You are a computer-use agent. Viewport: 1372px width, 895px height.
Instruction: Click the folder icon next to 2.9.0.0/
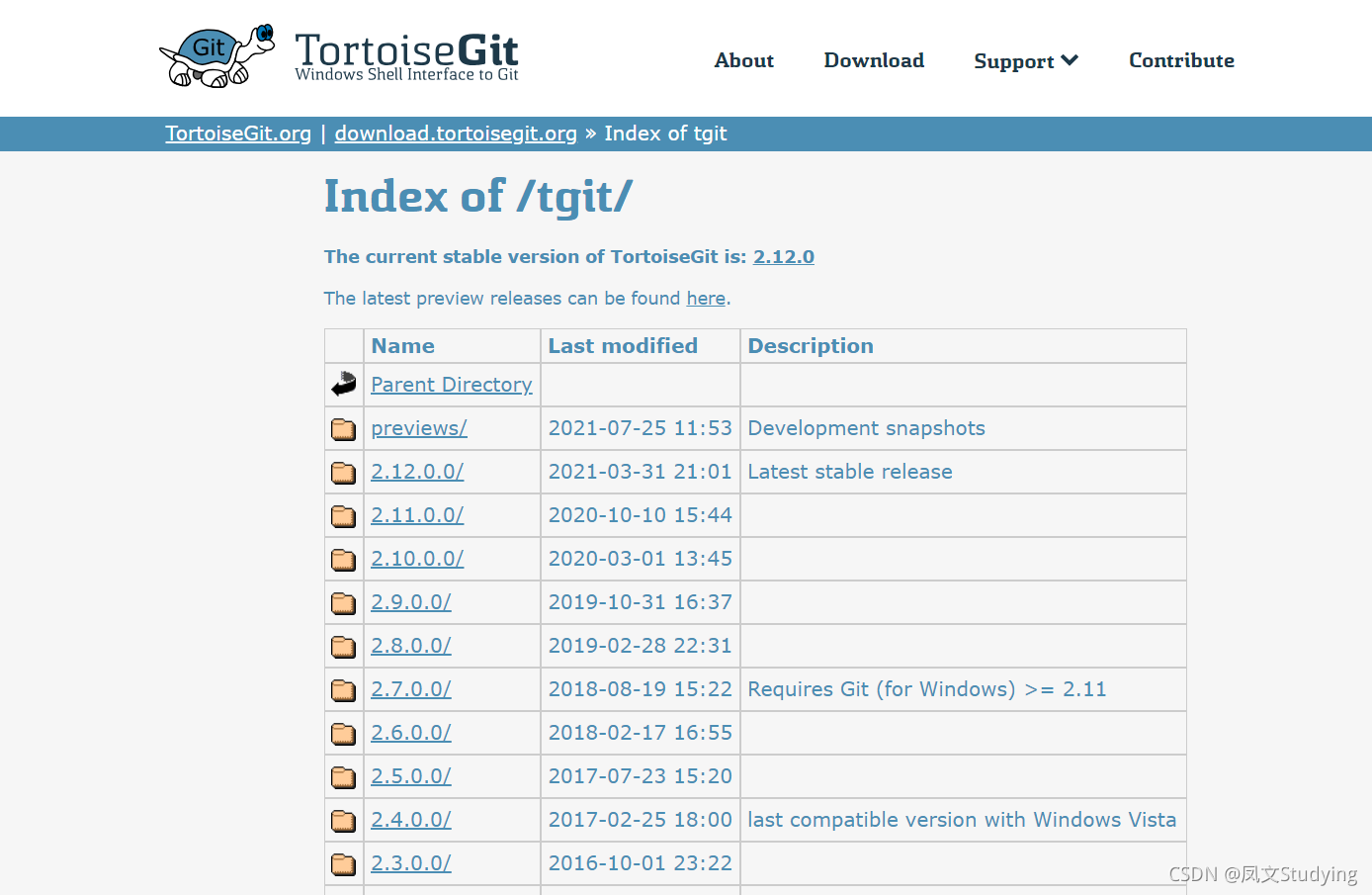[x=343, y=602]
